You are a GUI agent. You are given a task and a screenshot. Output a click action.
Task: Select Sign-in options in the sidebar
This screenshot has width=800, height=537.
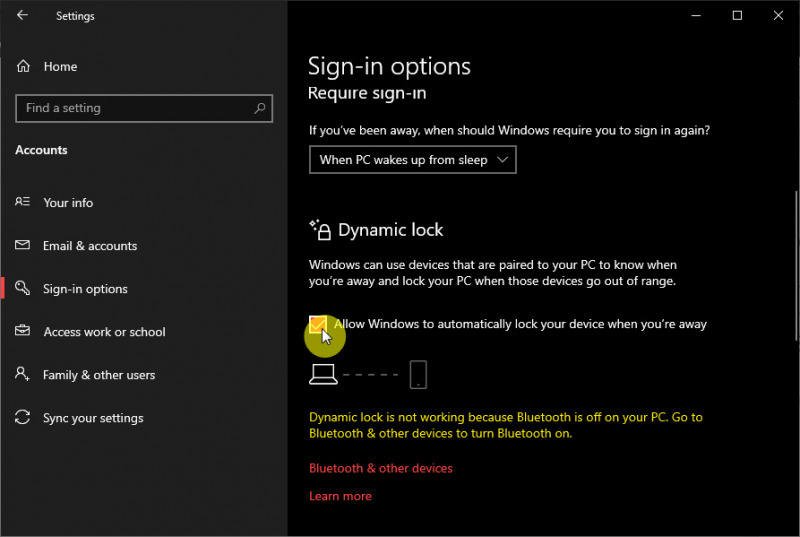point(85,289)
